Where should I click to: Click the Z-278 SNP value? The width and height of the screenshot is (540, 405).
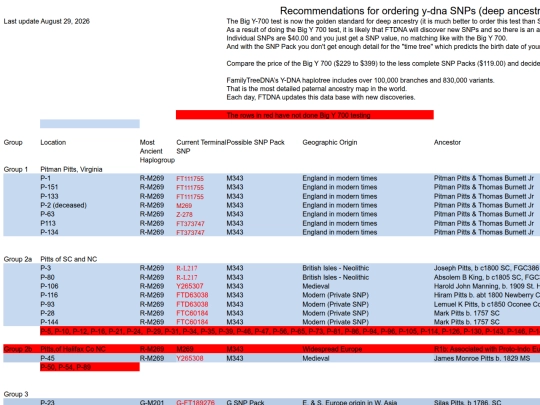[185, 215]
